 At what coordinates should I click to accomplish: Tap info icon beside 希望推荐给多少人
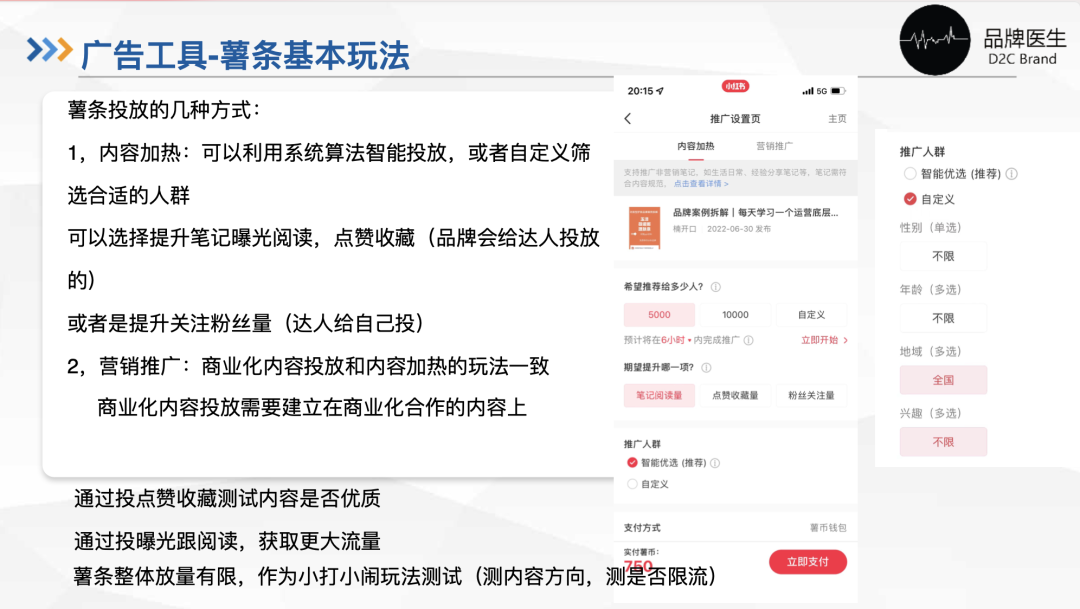pos(716,287)
